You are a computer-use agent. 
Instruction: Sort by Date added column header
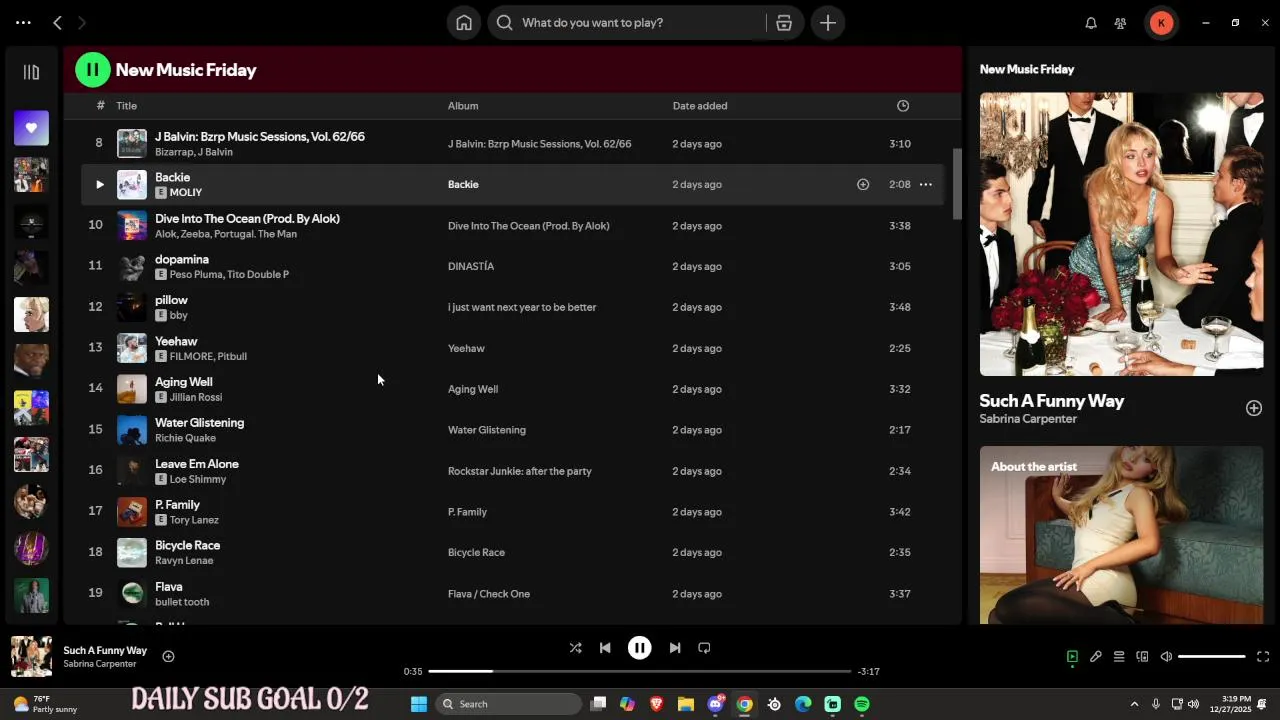[700, 106]
